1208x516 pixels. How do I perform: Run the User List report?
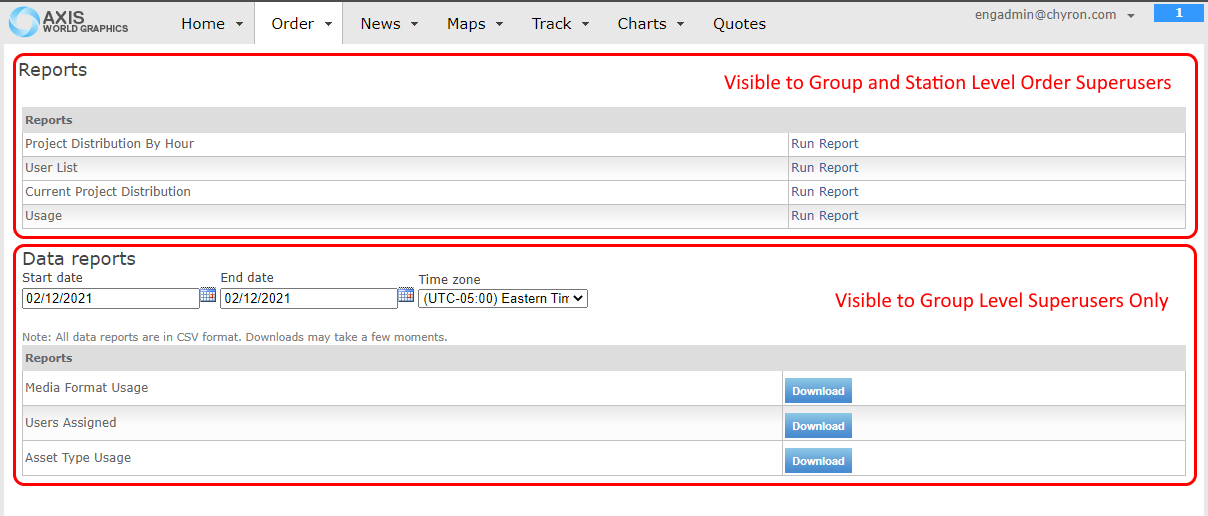click(x=824, y=168)
